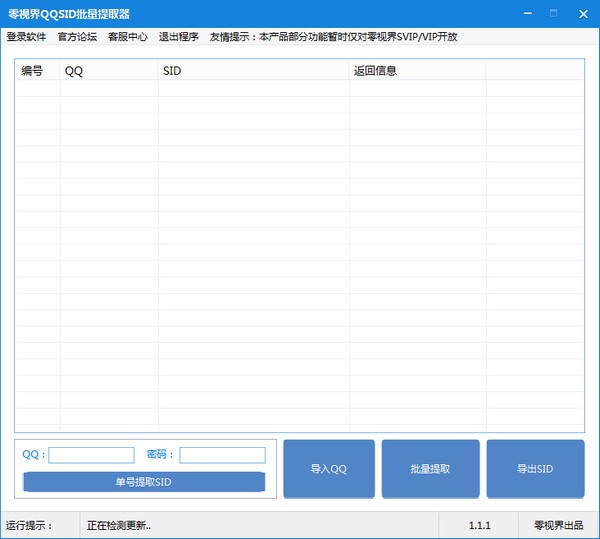Click the version number 1.1.1
Image resolution: width=600 pixels, height=539 pixels.
coord(479,526)
